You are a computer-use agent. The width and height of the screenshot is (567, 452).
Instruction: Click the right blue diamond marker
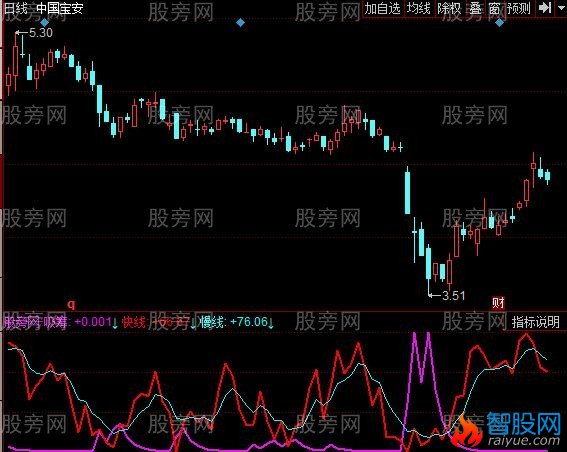coord(499,23)
